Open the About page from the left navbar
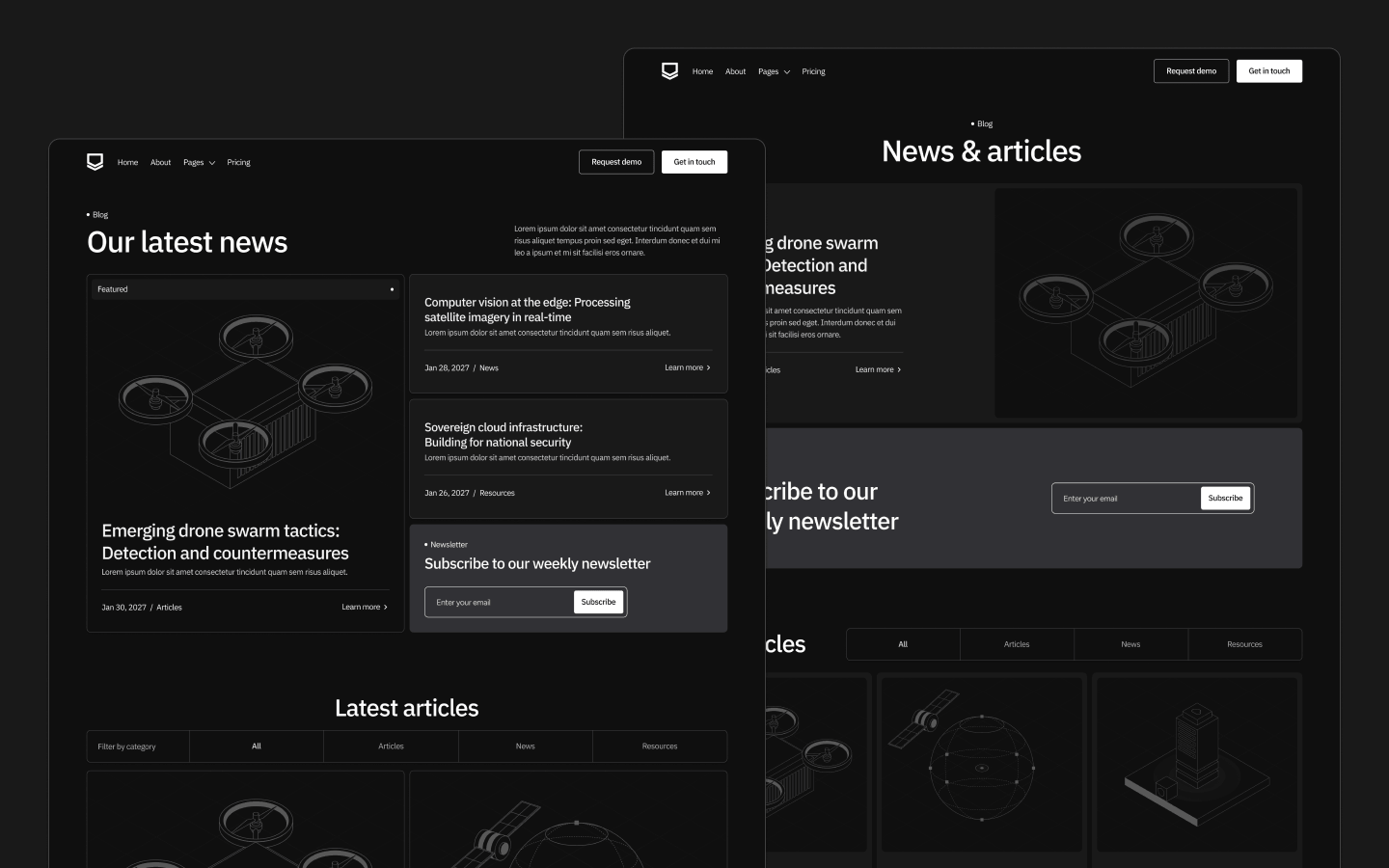Viewport: 1389px width, 868px height. (160, 162)
